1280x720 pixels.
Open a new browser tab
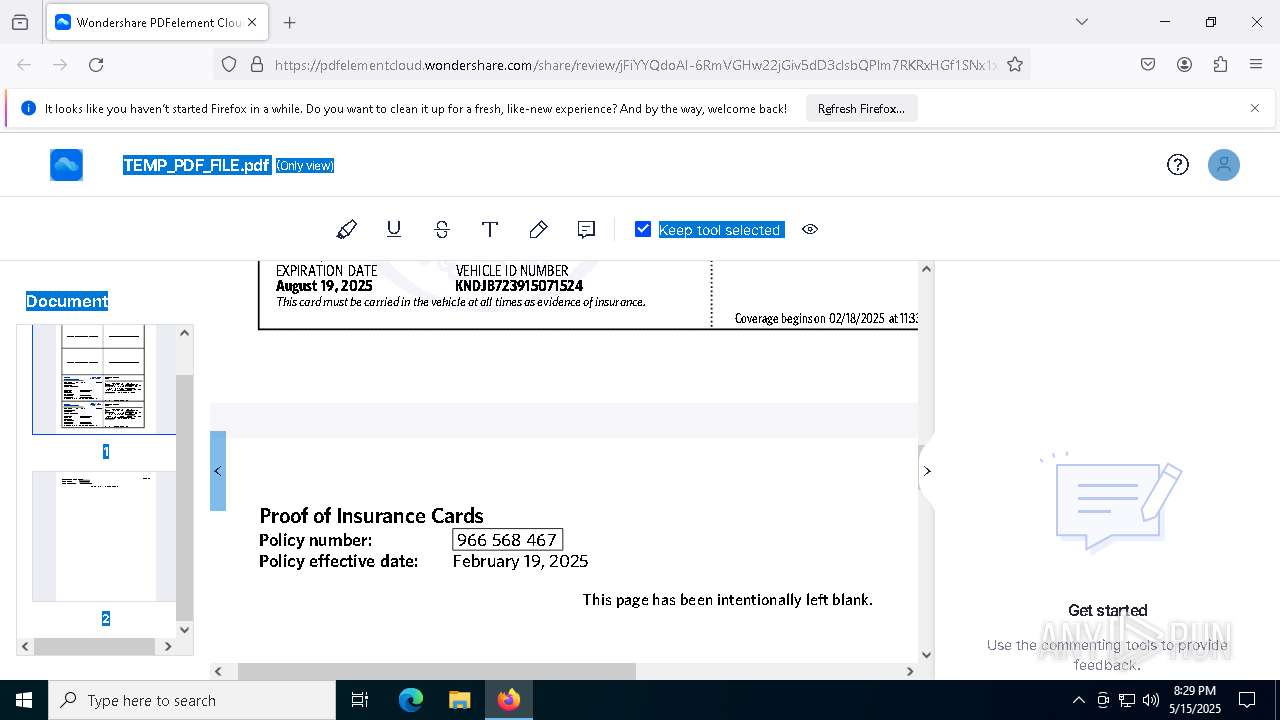click(289, 22)
